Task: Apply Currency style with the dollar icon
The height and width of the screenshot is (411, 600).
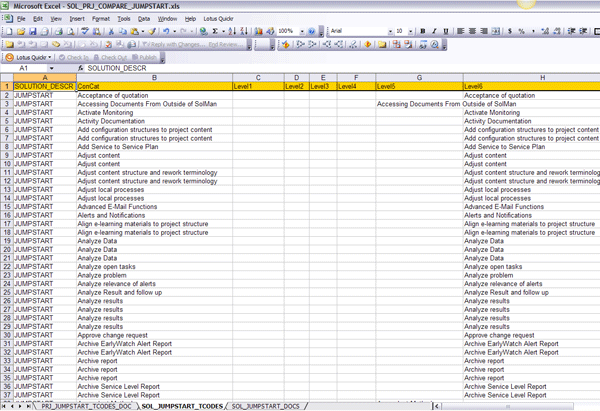Action: [510, 31]
